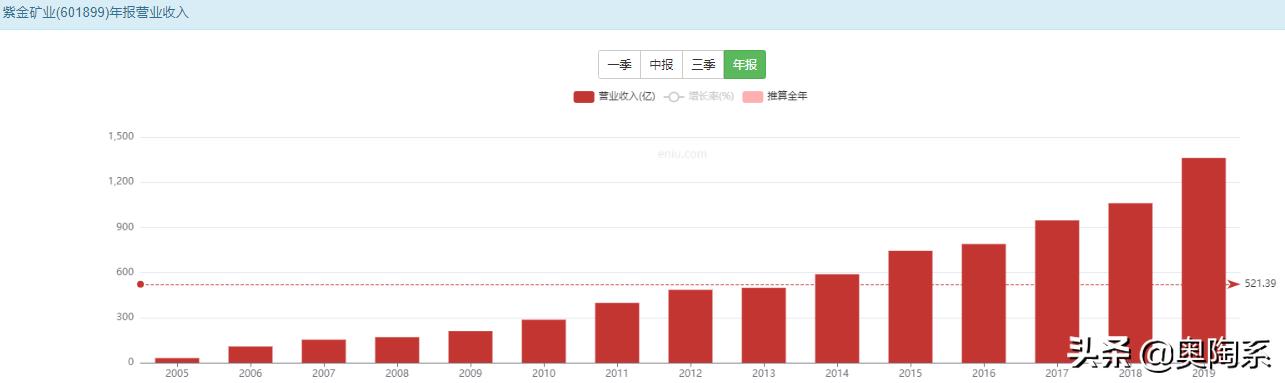Click the 2008 revenue bar

pos(397,350)
